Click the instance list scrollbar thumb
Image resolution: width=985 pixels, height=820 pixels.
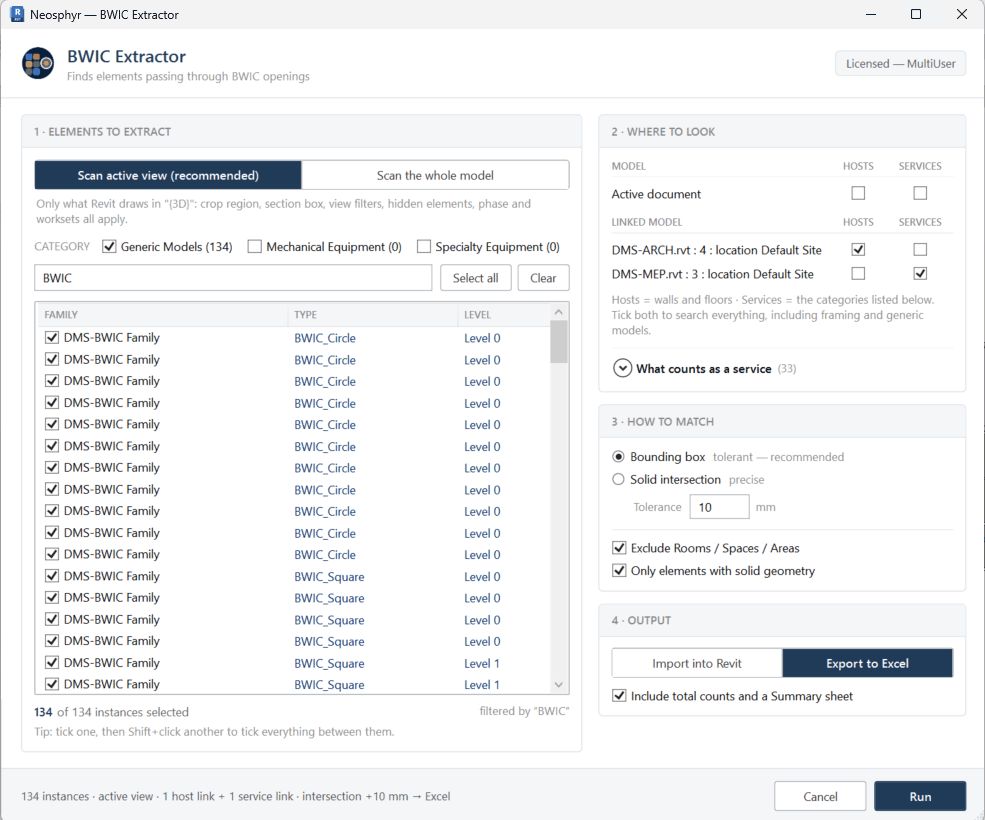pos(558,342)
